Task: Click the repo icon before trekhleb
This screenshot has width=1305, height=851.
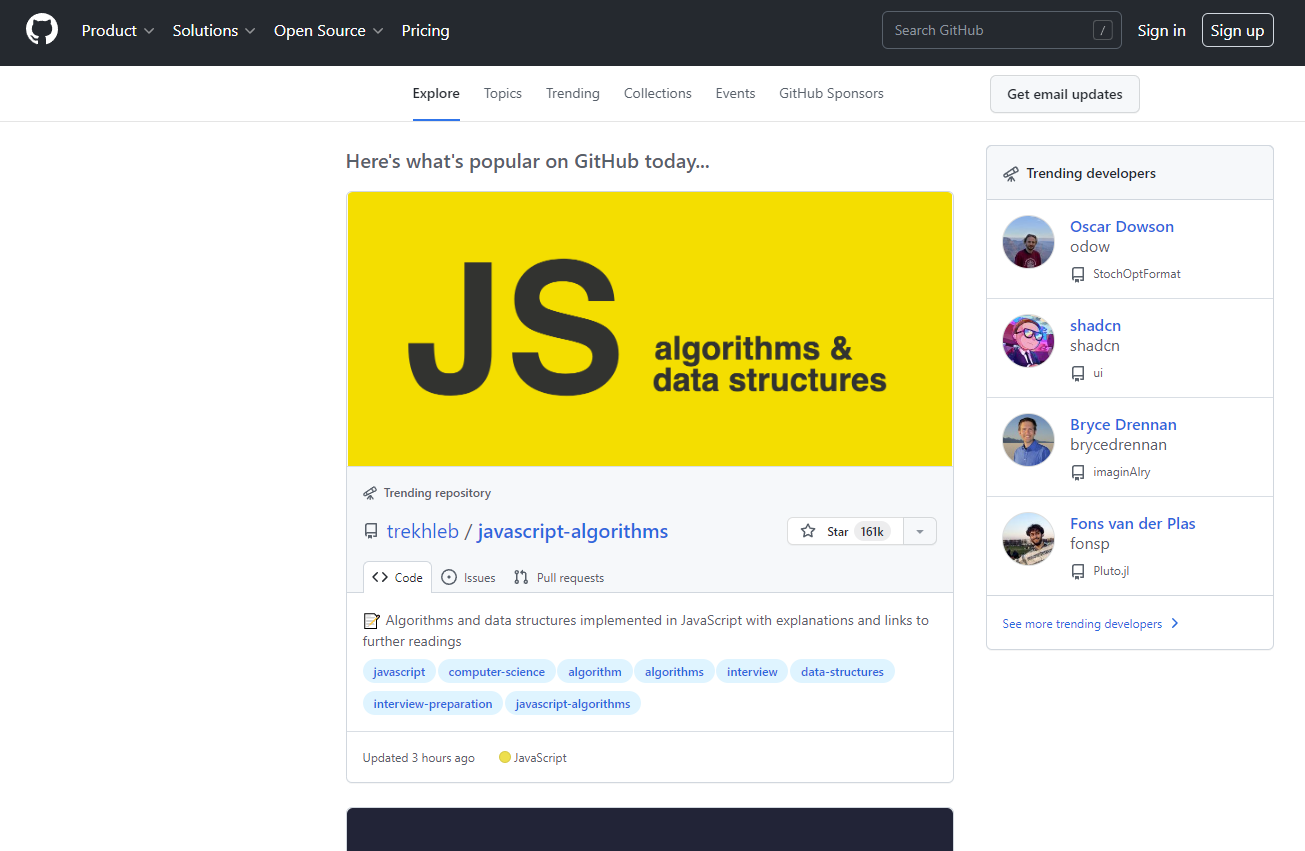Action: pyautogui.click(x=371, y=532)
